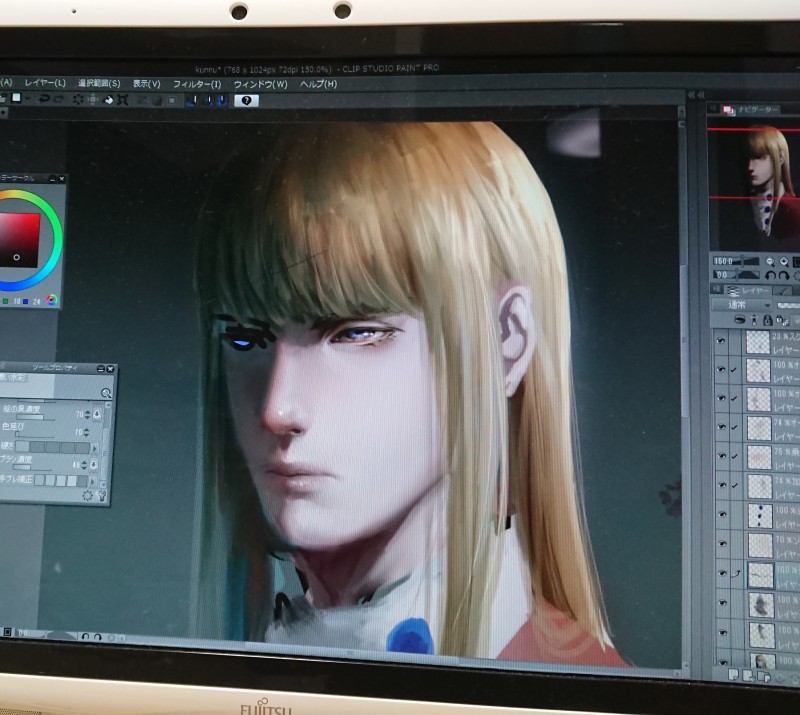
Task: Toggle eye of the layer with clipping arrow
Action: point(722,573)
